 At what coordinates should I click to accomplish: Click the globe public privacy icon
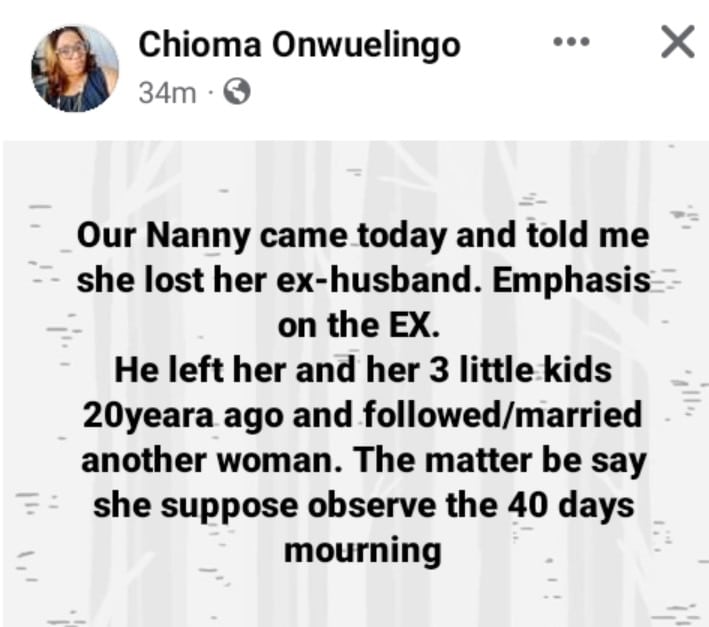[238, 92]
